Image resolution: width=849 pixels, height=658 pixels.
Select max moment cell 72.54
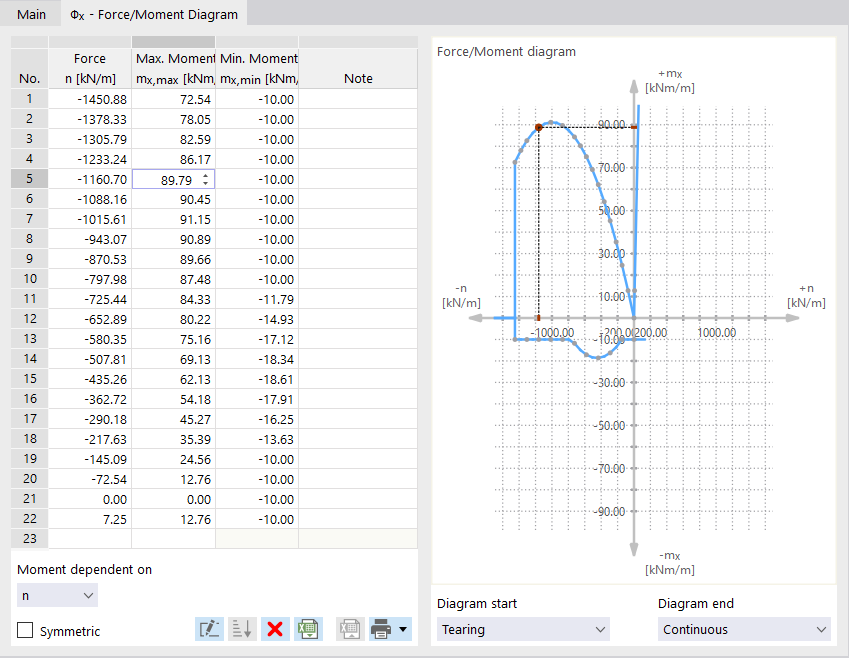[x=173, y=99]
